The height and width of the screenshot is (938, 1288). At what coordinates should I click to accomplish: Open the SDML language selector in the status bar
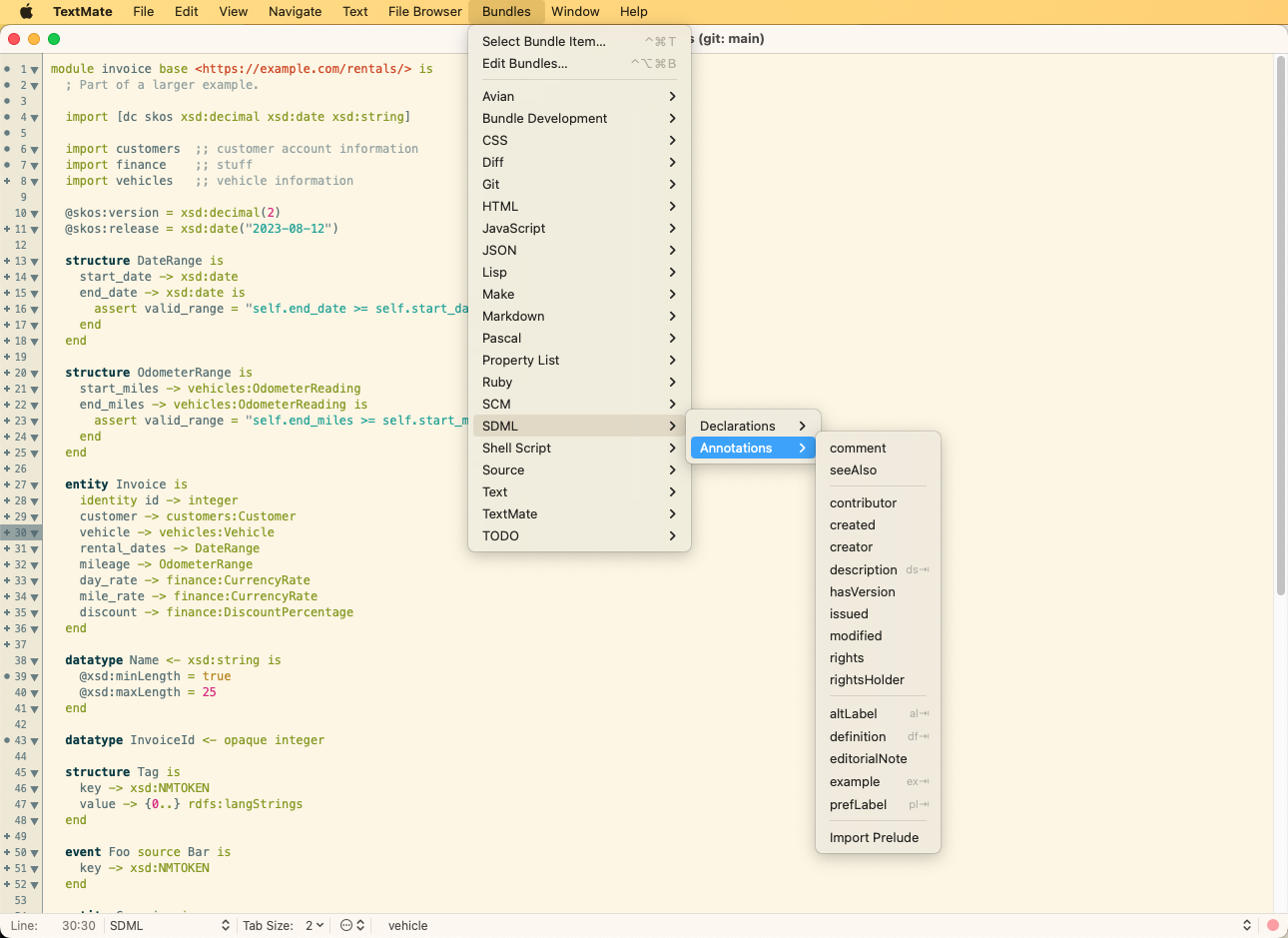tap(170, 926)
